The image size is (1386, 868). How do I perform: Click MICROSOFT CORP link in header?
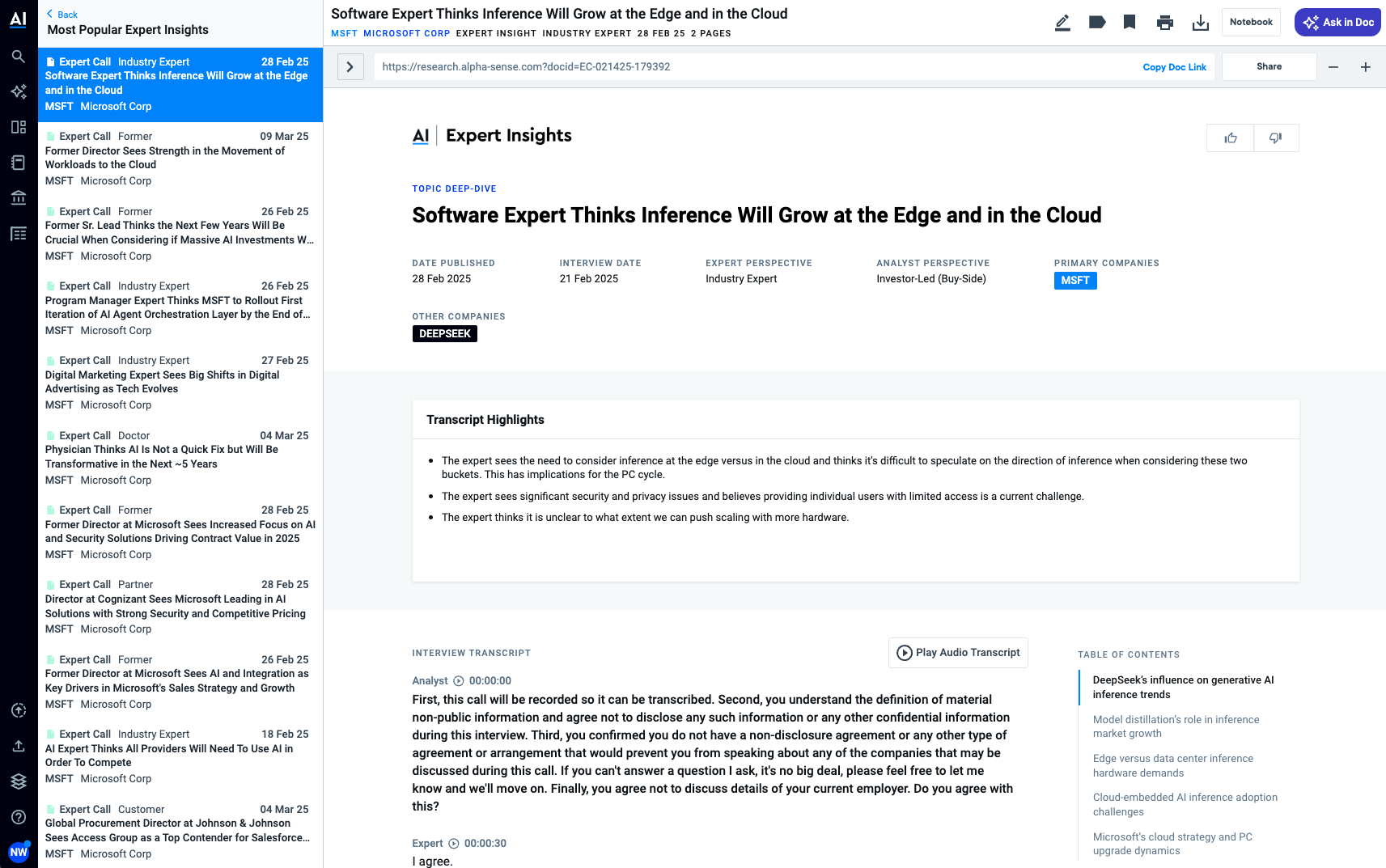[x=406, y=34]
